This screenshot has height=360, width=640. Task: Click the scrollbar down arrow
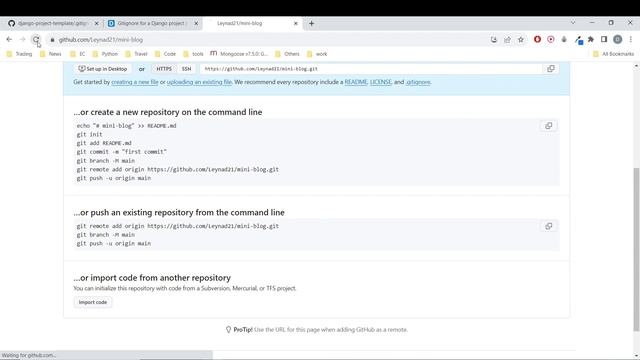coord(636,356)
